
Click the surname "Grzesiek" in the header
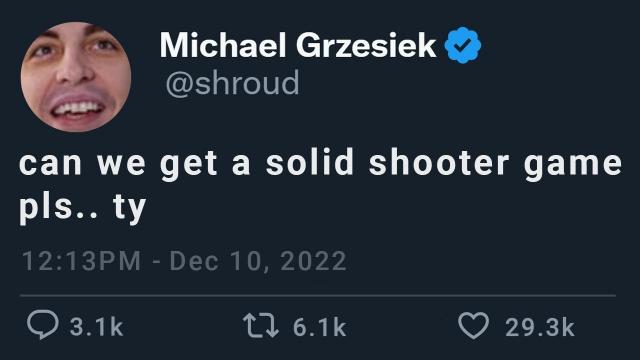(x=366, y=45)
